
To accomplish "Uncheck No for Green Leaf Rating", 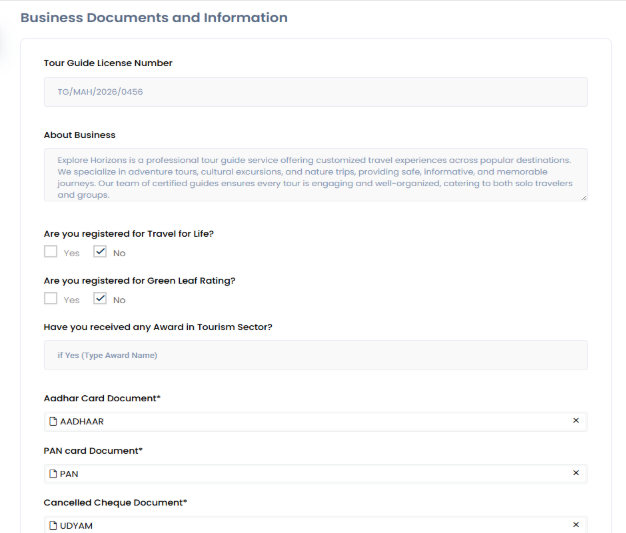I will point(100,299).
